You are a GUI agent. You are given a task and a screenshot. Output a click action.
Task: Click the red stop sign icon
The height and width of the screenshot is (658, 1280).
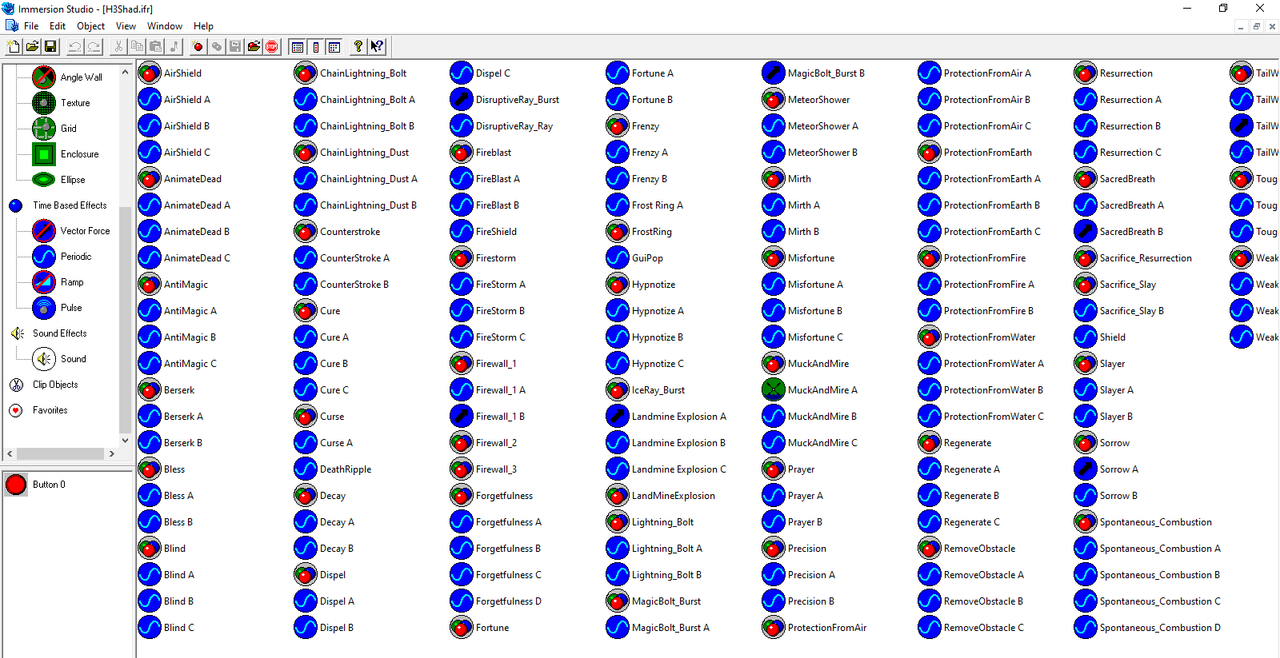[x=271, y=46]
